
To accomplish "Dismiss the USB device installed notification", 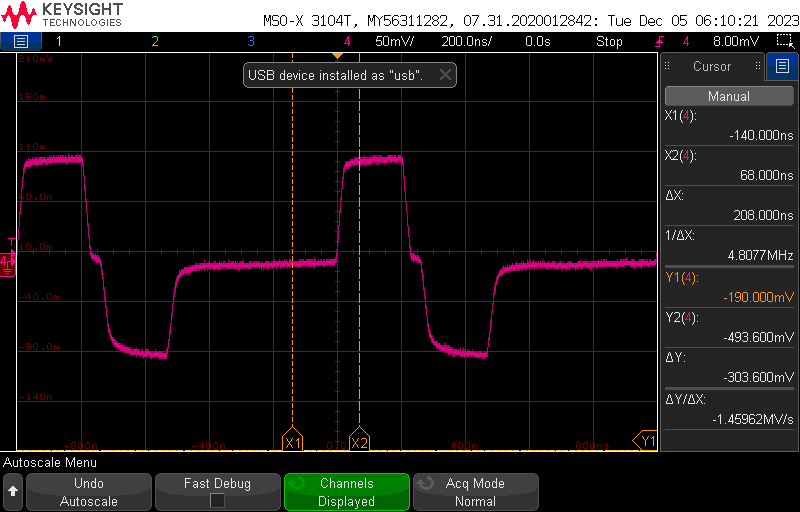I will point(445,75).
